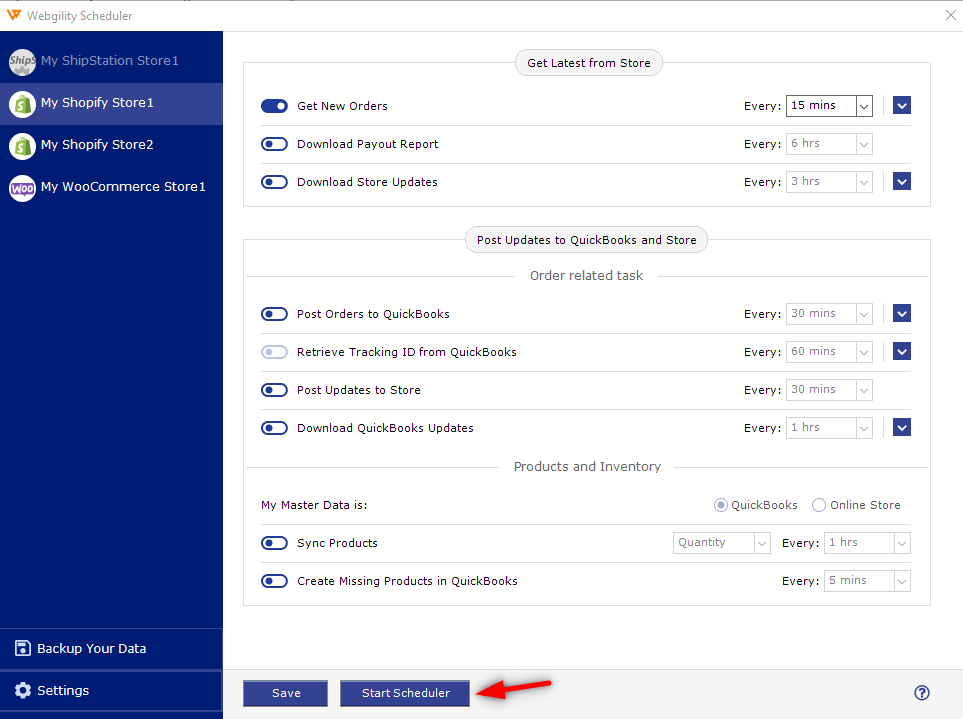
Task: Click the WooCommerce store logo icon
Action: click(x=22, y=188)
